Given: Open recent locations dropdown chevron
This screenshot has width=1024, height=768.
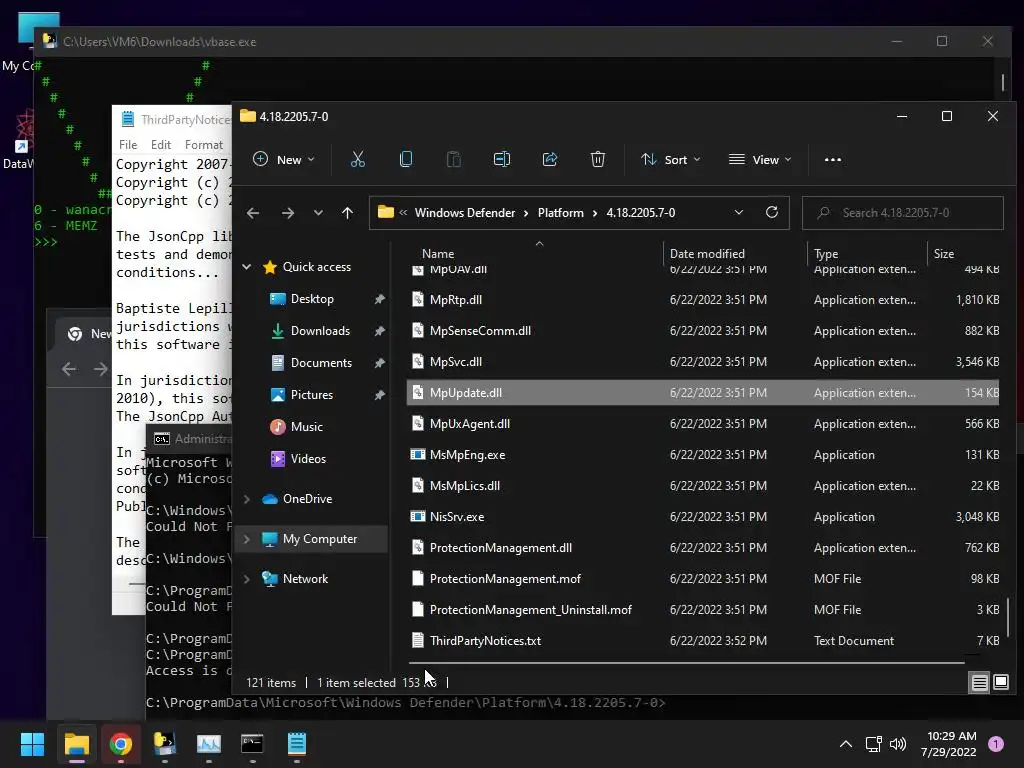Looking at the screenshot, I should 318,213.
